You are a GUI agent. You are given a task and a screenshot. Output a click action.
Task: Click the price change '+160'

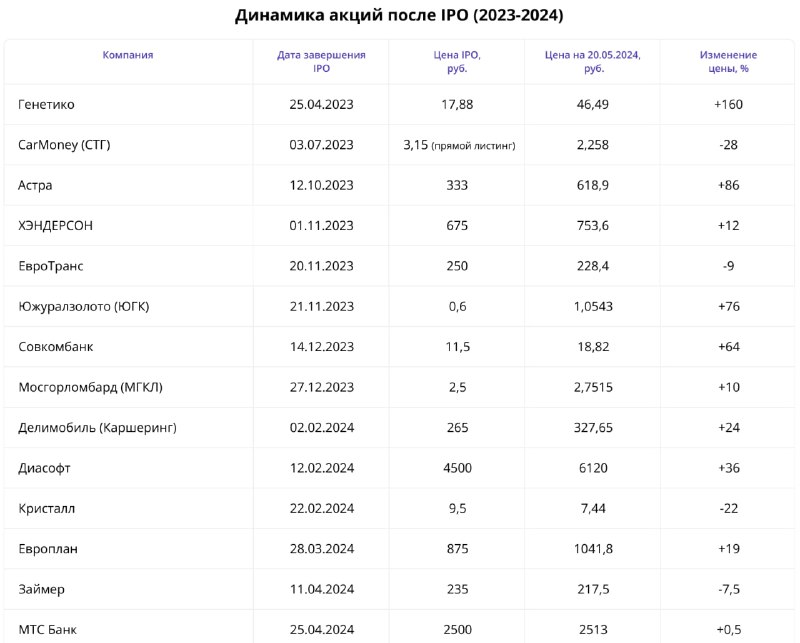pos(728,105)
